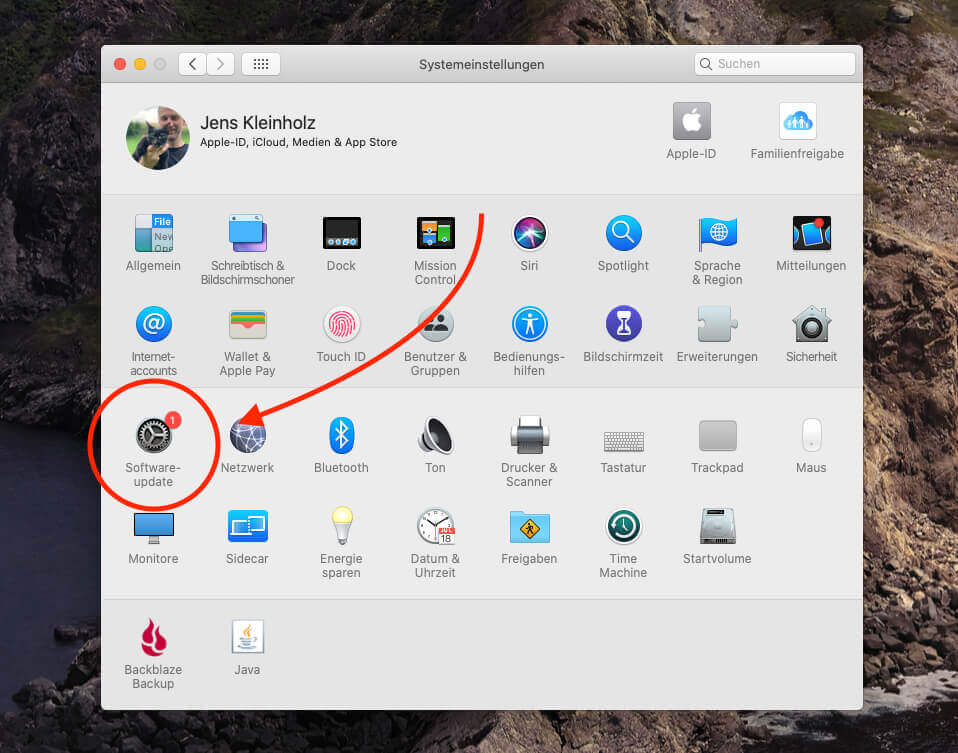Click Apple-ID, iCloud, Medien & App Store subtitle
This screenshot has height=753, width=958.
(299, 142)
